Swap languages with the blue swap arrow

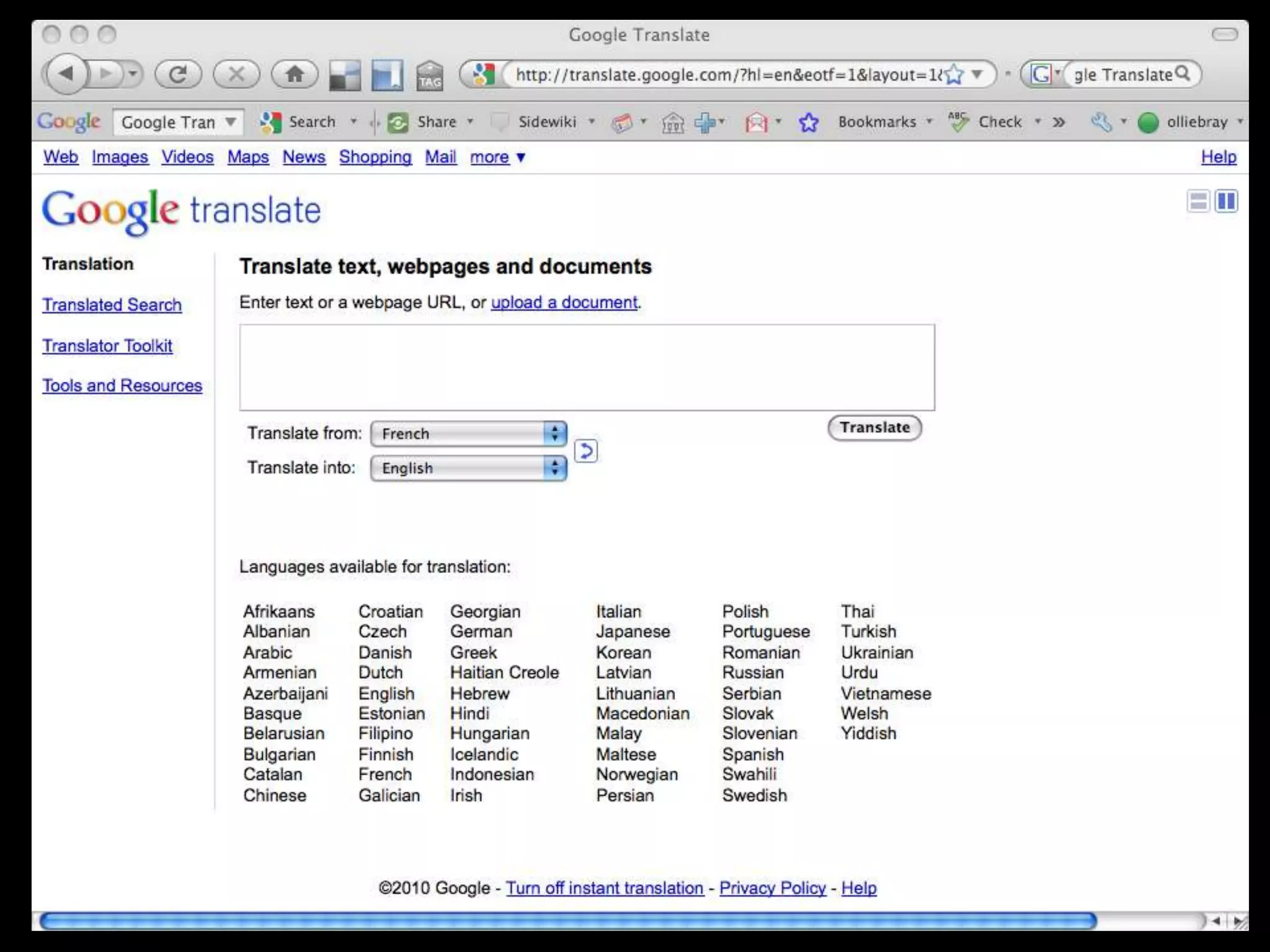coord(585,451)
